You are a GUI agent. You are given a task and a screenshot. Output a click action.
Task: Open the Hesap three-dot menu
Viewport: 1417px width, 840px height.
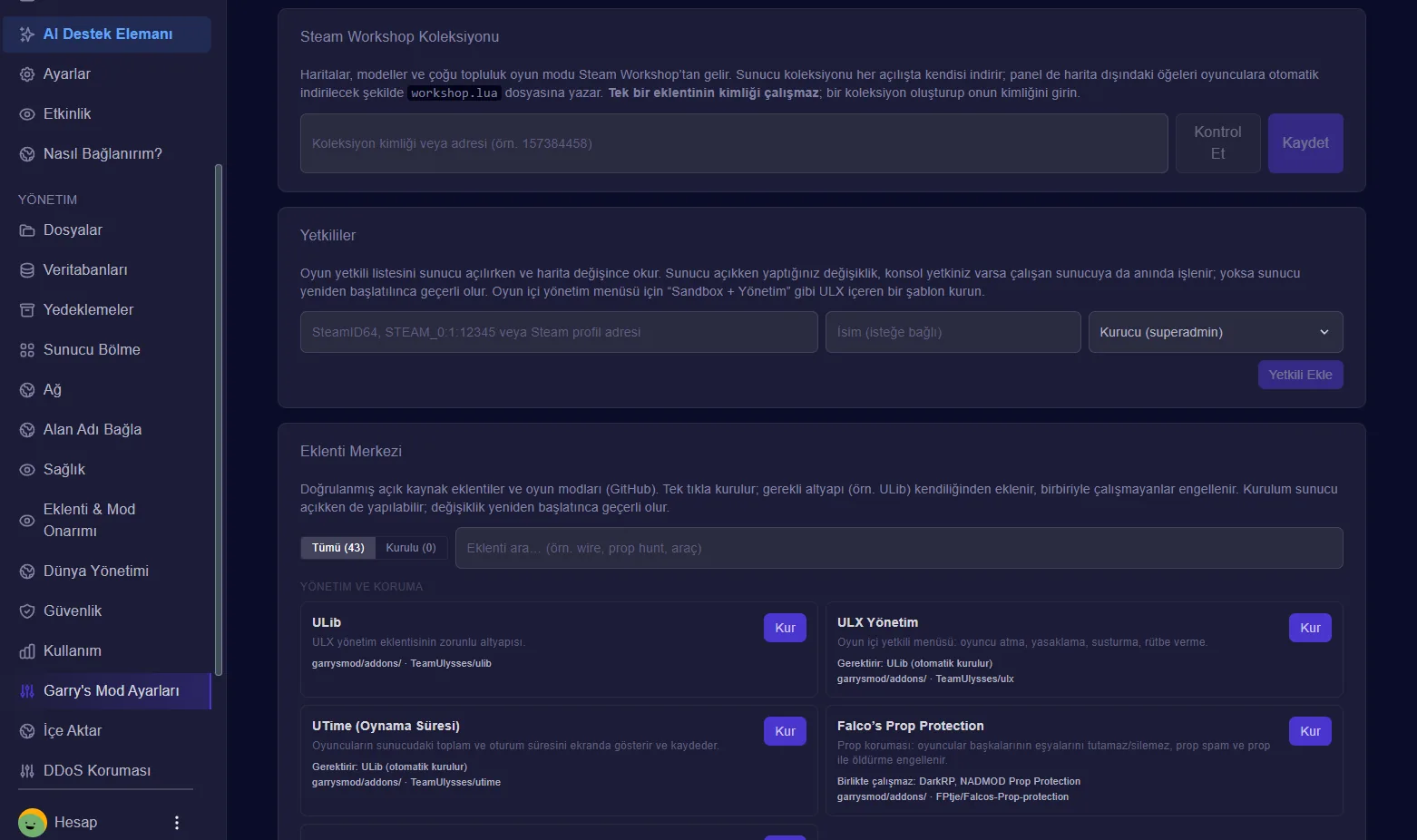coord(177,823)
